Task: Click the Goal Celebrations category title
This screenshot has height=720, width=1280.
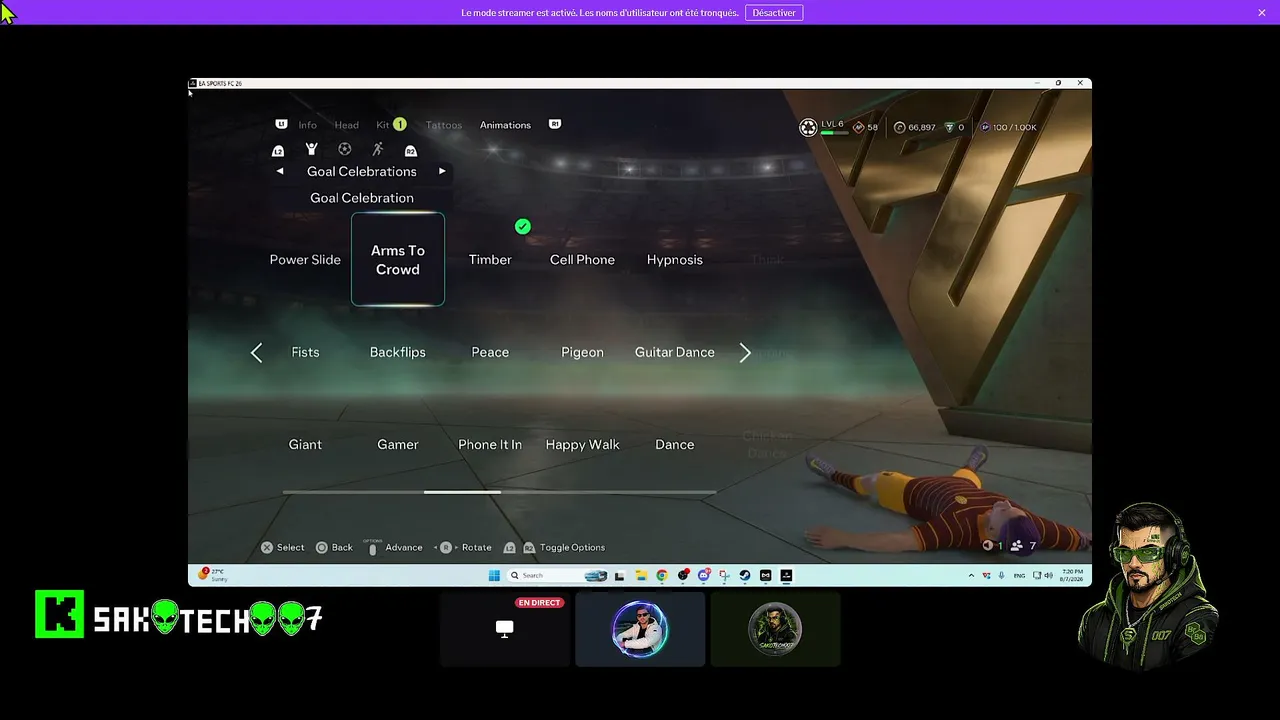Action: [x=361, y=171]
